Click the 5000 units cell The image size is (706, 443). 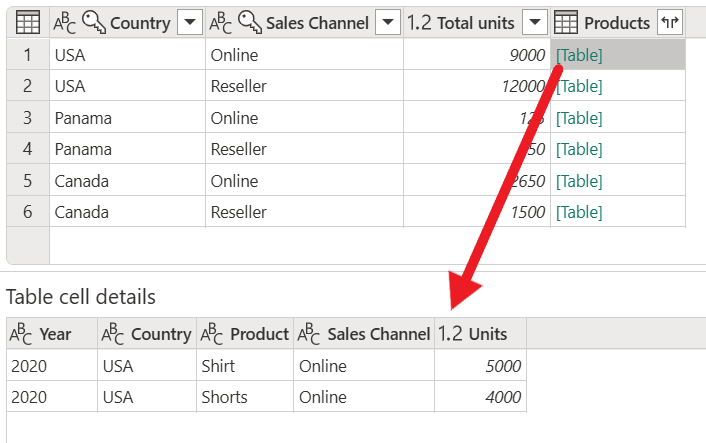click(x=480, y=366)
